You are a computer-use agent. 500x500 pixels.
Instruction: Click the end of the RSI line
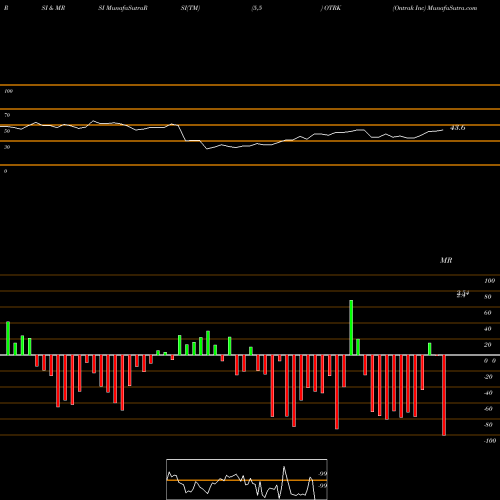[443, 130]
